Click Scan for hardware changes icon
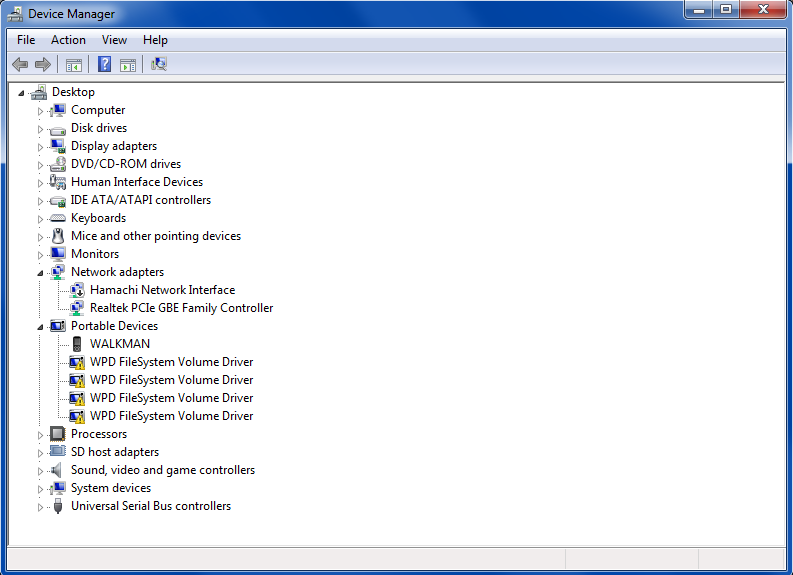The width and height of the screenshot is (793, 575). tap(159, 65)
